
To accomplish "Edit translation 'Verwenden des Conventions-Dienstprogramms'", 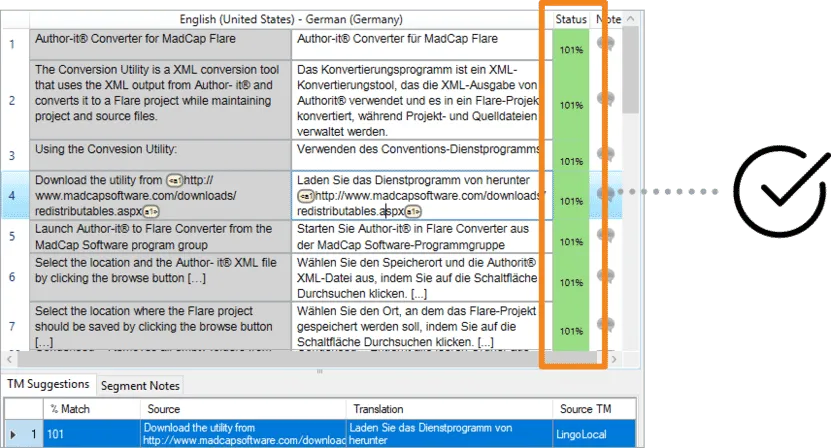I will pos(419,150).
